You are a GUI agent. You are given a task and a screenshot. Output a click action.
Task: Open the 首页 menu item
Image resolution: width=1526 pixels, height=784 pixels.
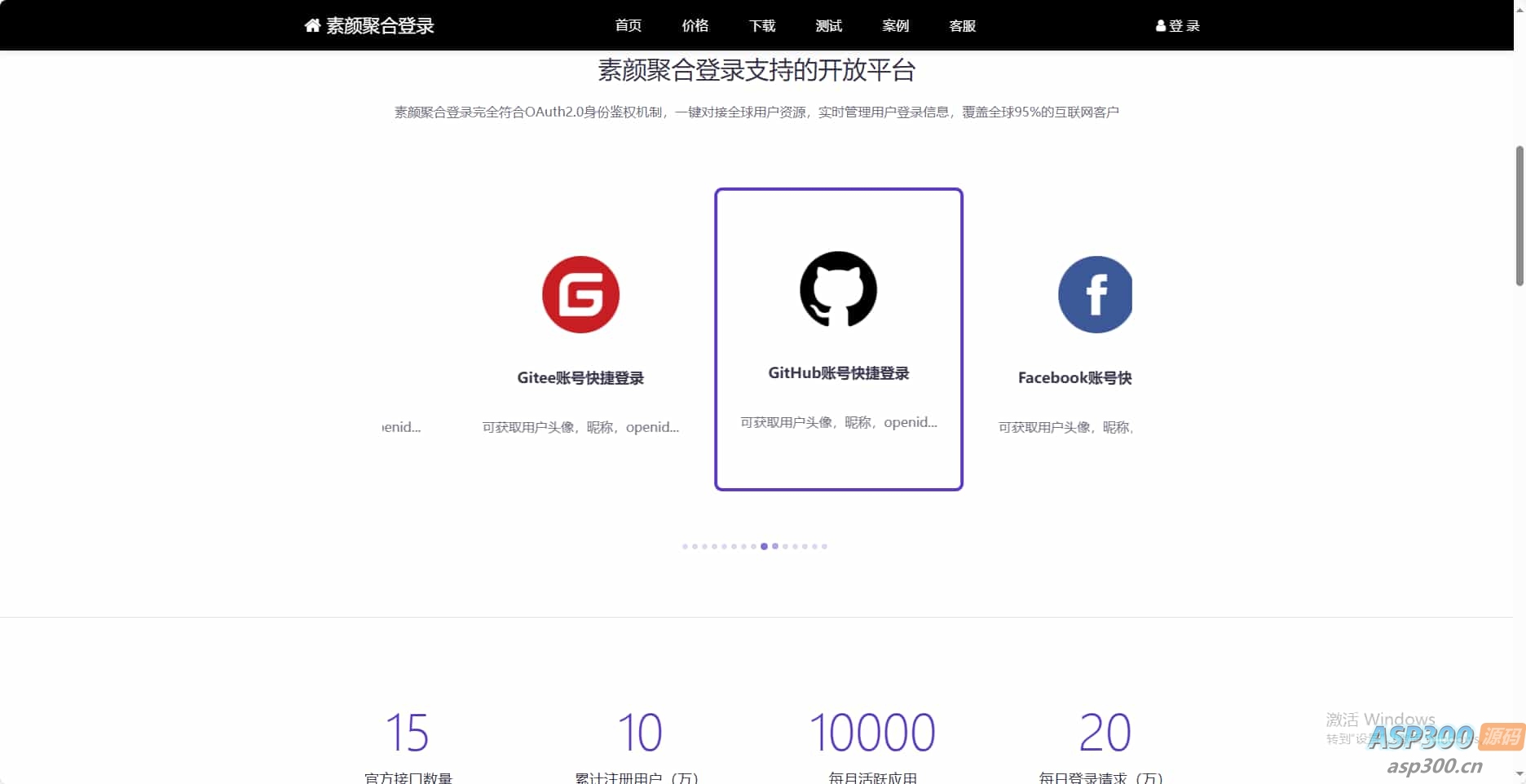(628, 25)
